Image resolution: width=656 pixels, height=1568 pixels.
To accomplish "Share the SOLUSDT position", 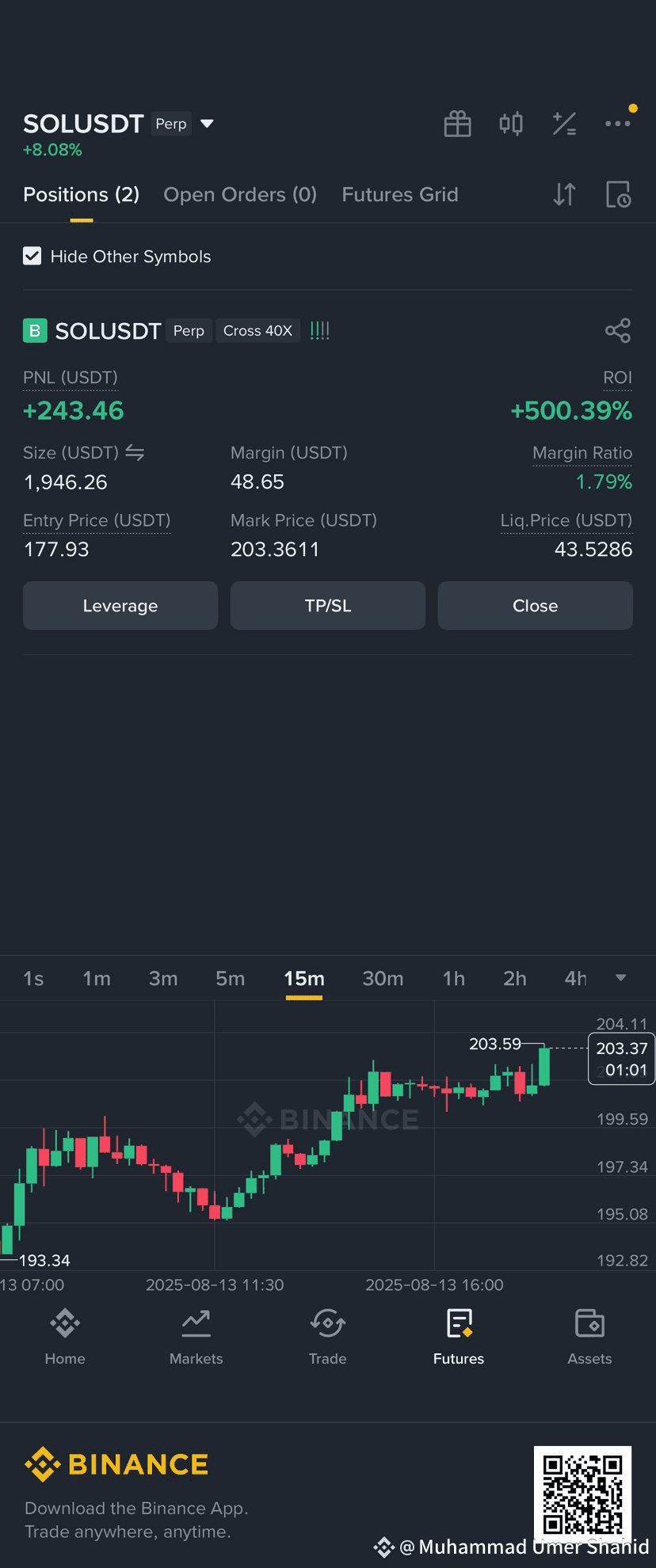I will point(618,330).
